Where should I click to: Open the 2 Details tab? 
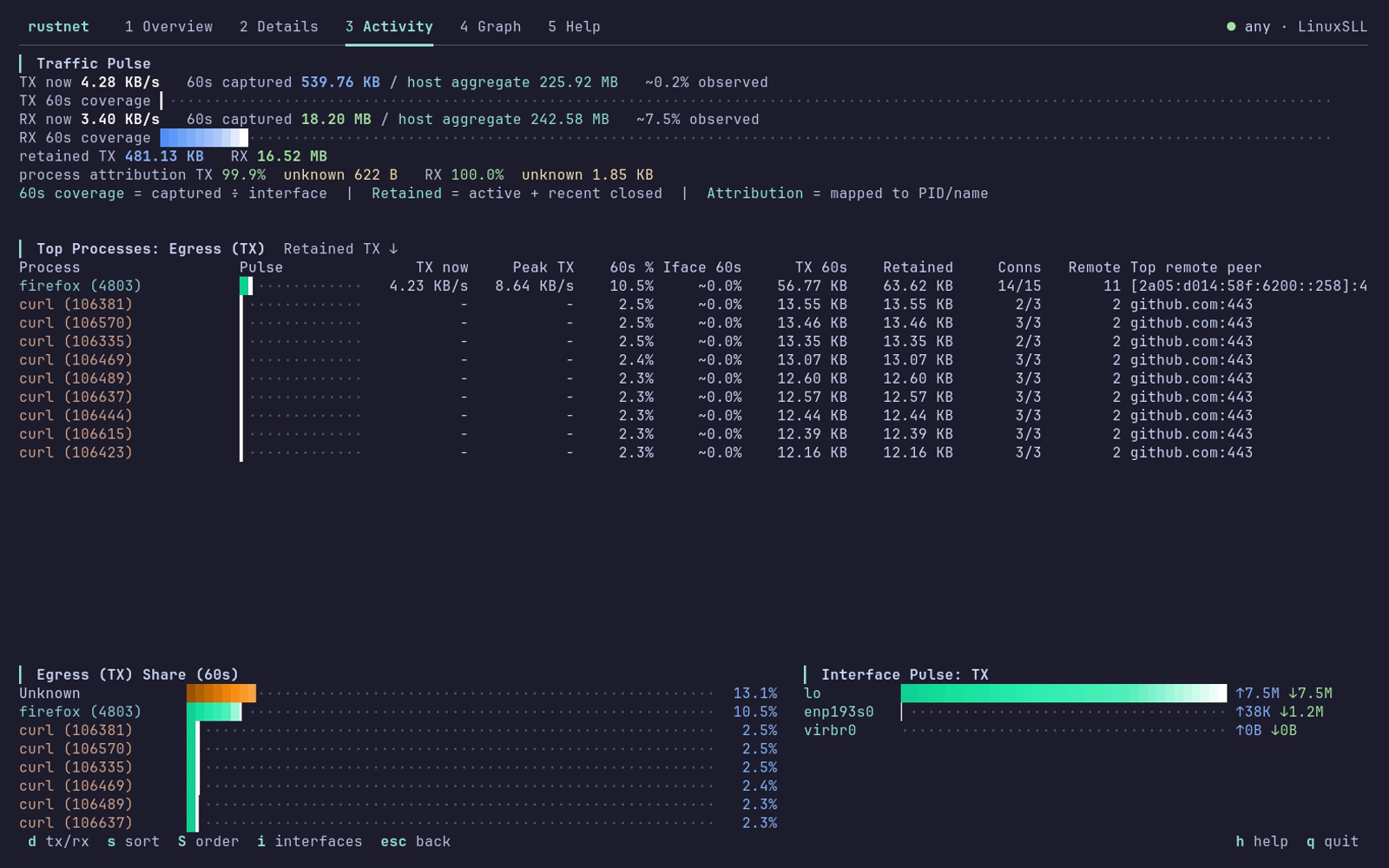pyautogui.click(x=279, y=27)
